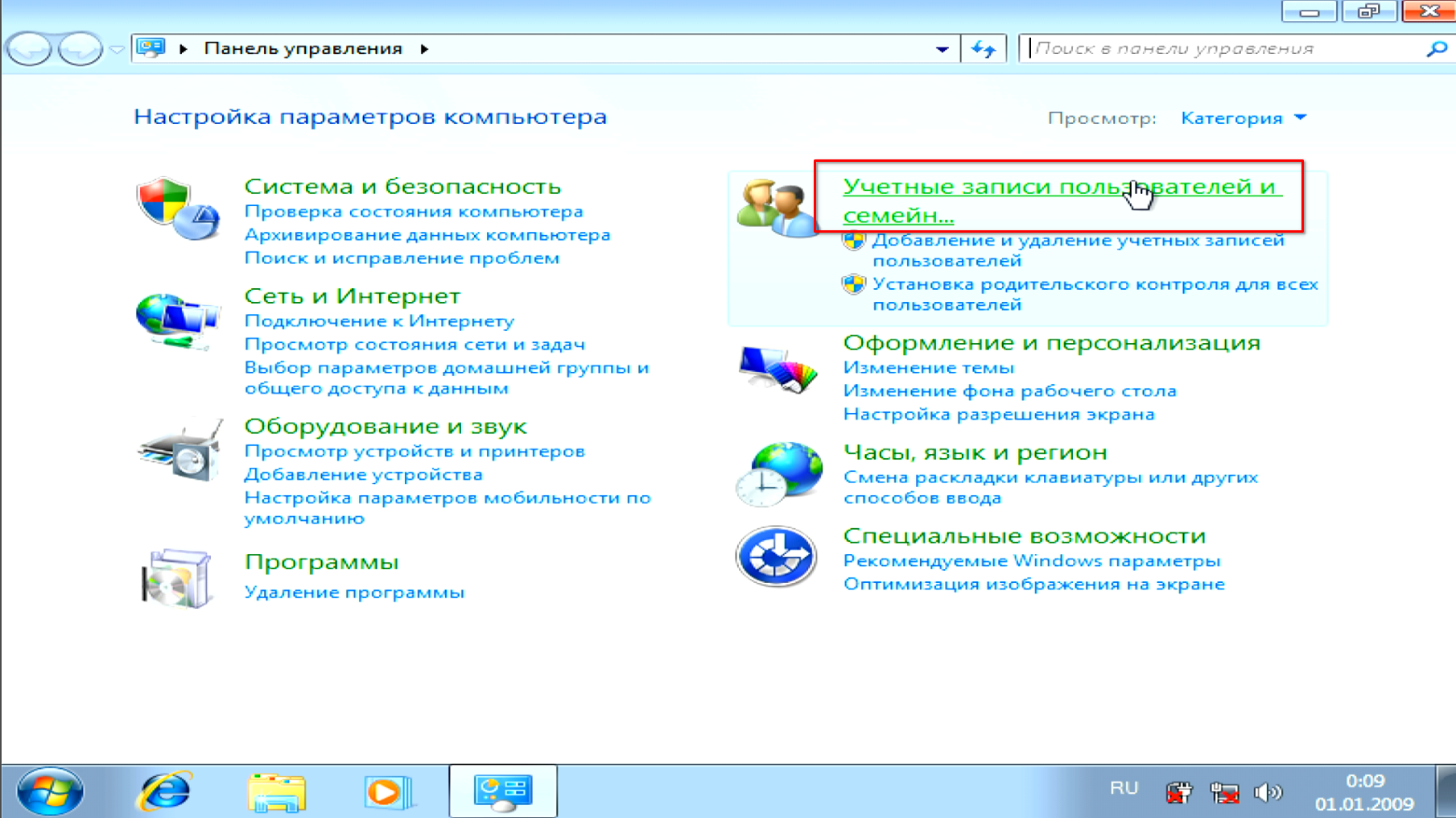Screen dimensions: 1456x818
Task: Open Internet Explorer from the taskbar
Action: (164, 791)
